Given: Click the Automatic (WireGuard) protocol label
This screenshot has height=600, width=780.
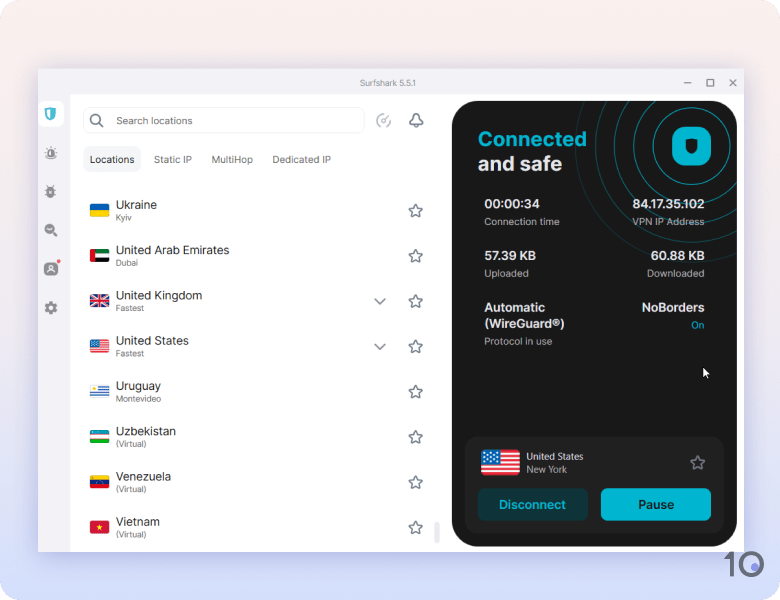Looking at the screenshot, I should (524, 315).
